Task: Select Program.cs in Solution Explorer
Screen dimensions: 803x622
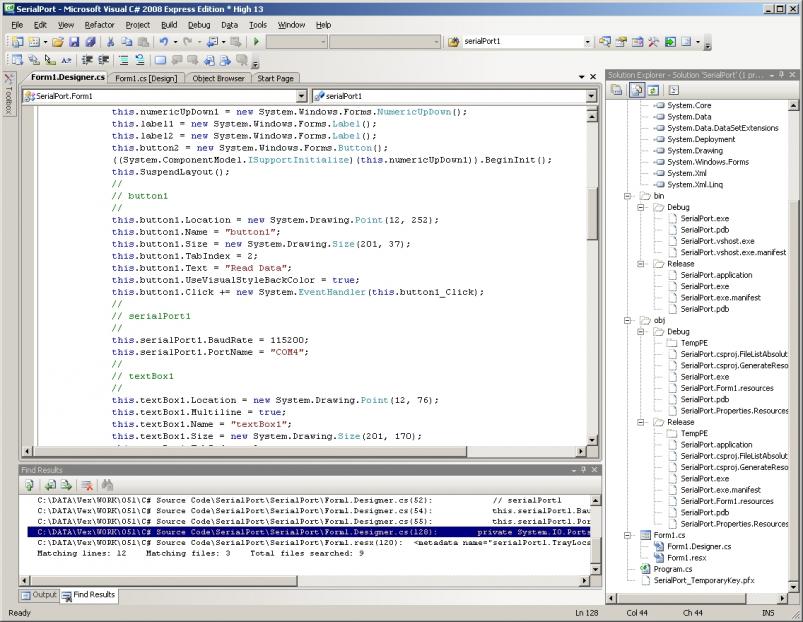Action: (x=672, y=568)
